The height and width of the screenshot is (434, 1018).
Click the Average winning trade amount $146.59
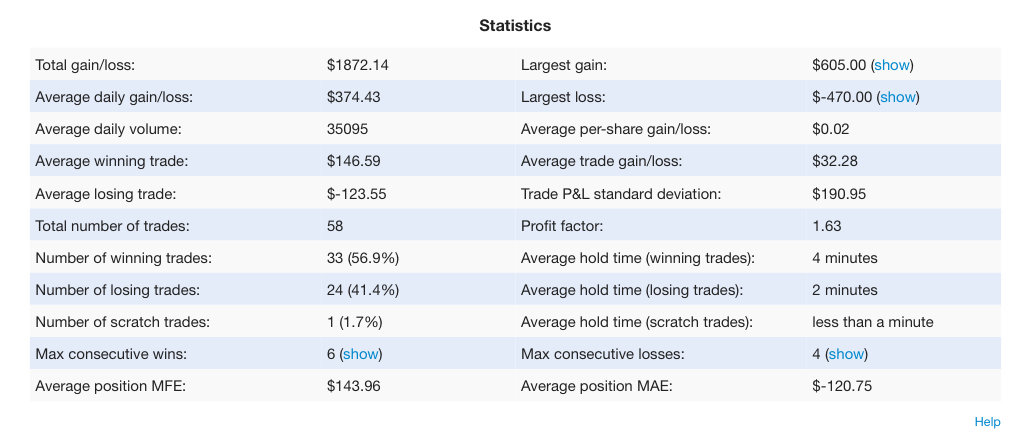[x=354, y=161]
